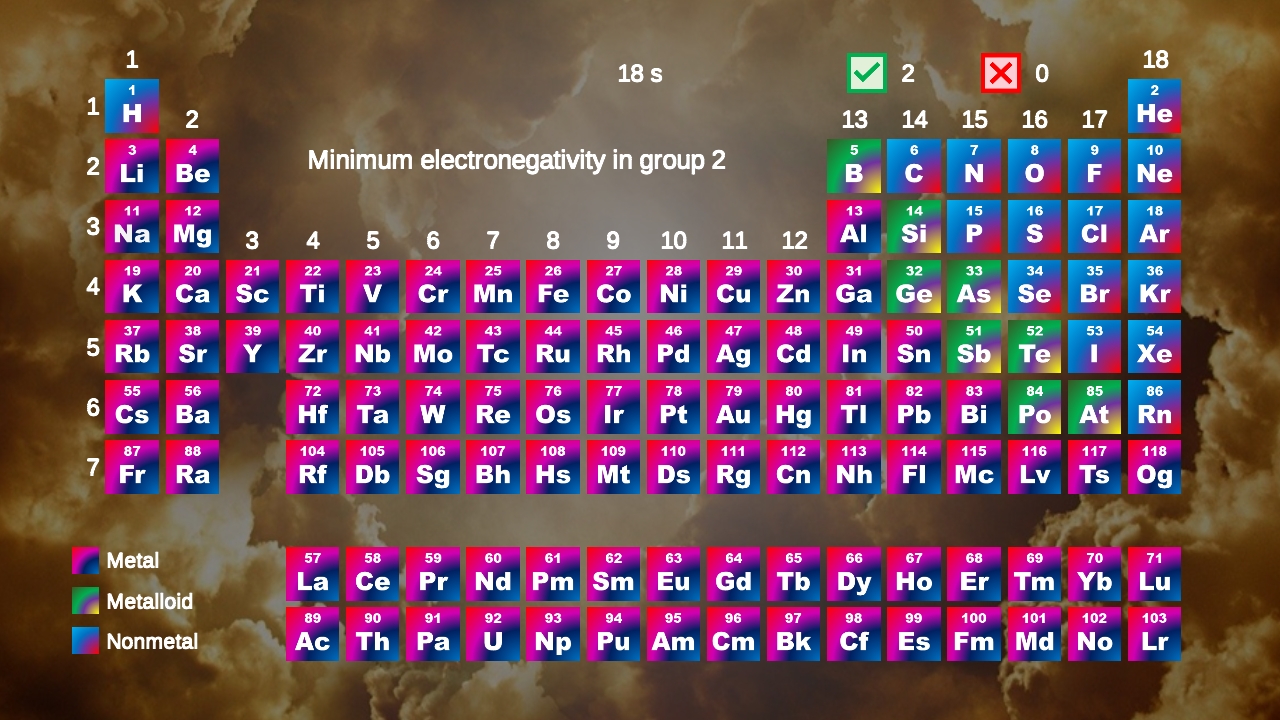Click the Radium (Ra) element tile
1280x720 pixels.
coord(192,467)
